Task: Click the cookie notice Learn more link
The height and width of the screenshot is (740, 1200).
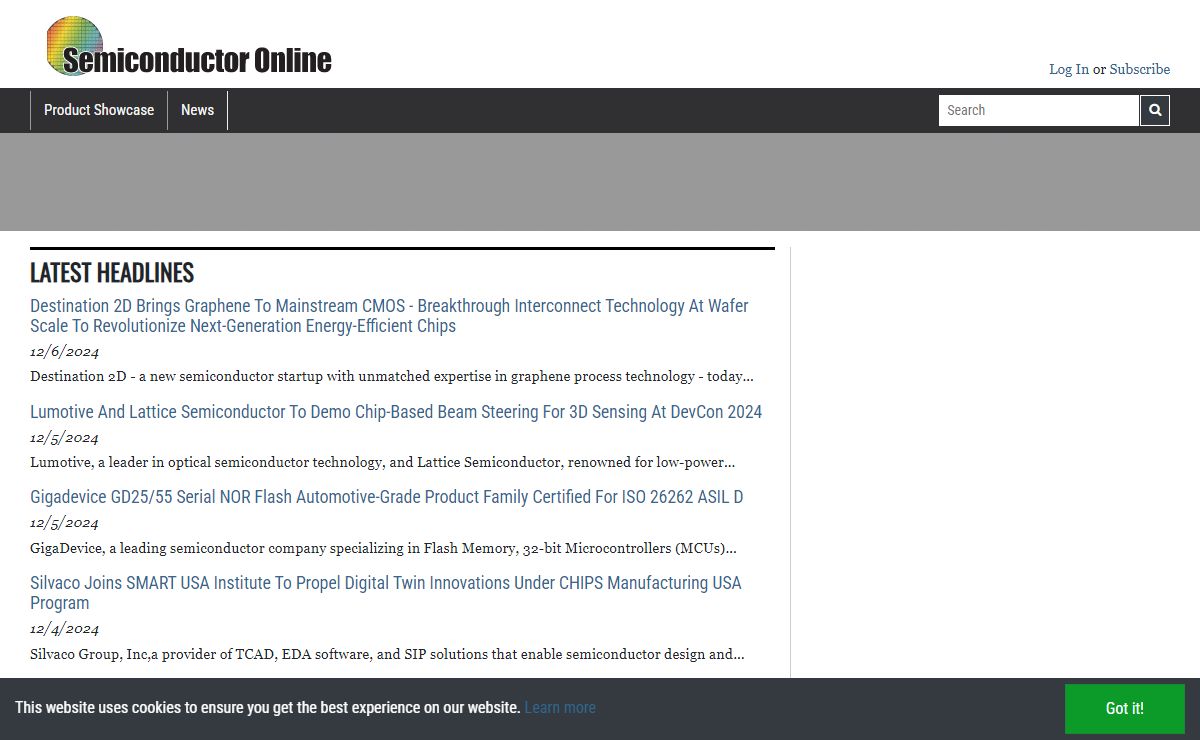Action: click(560, 707)
